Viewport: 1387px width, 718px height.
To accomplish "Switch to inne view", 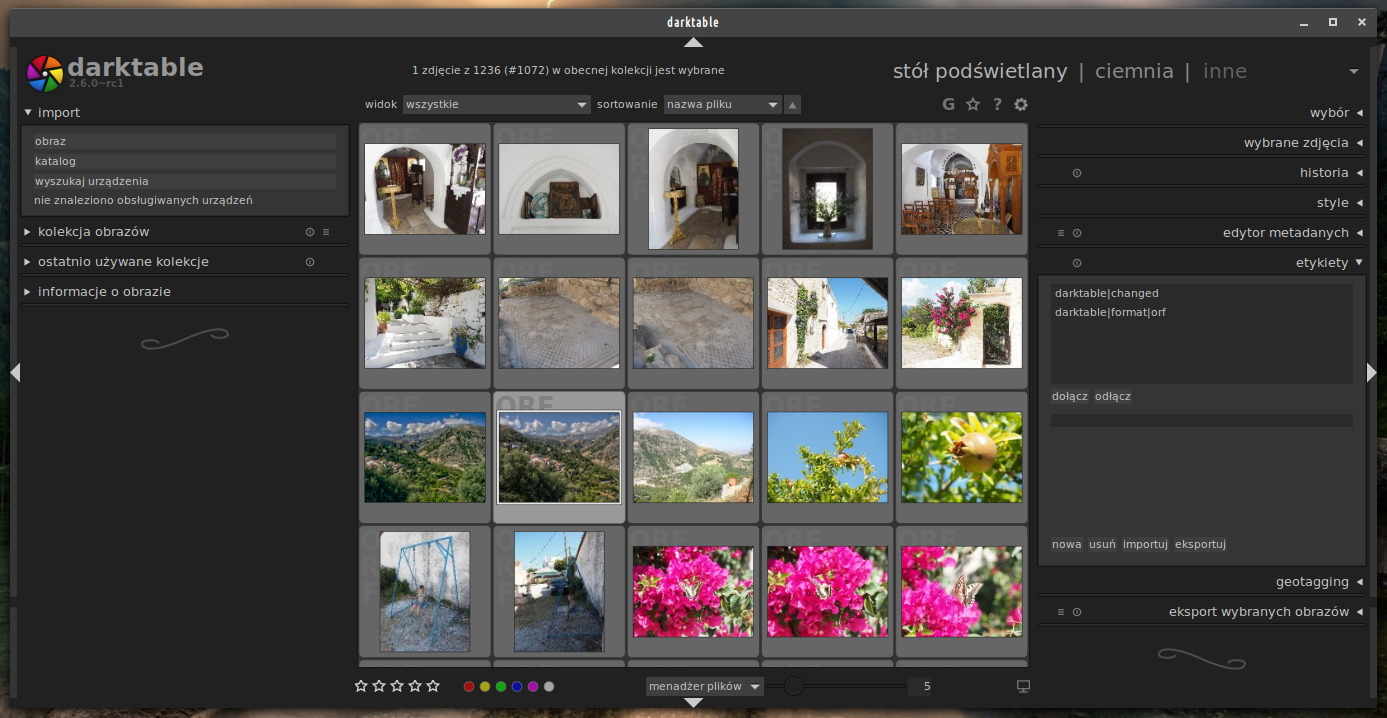I will tap(1225, 71).
